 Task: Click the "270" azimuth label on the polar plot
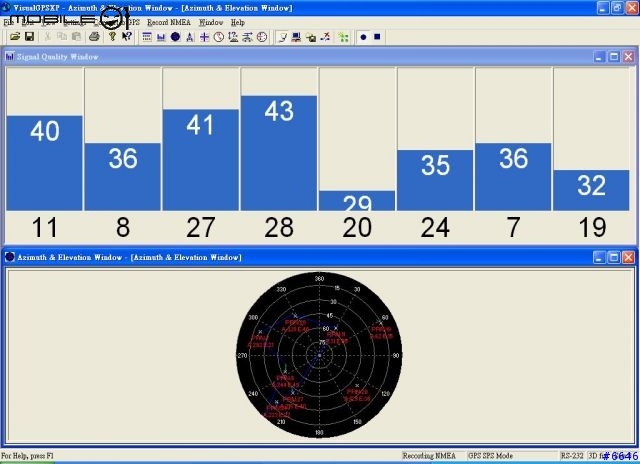[242, 355]
